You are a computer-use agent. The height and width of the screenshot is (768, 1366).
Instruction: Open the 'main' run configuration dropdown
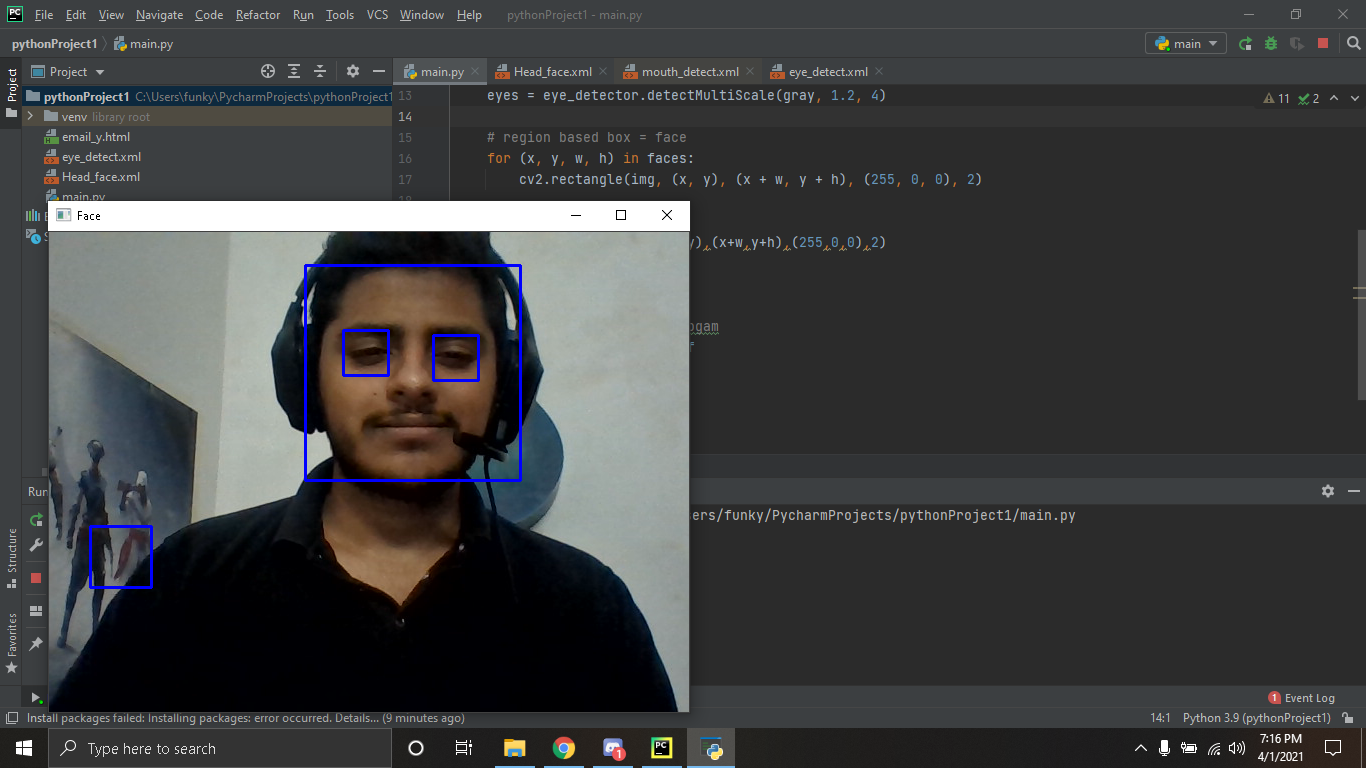tap(1187, 44)
